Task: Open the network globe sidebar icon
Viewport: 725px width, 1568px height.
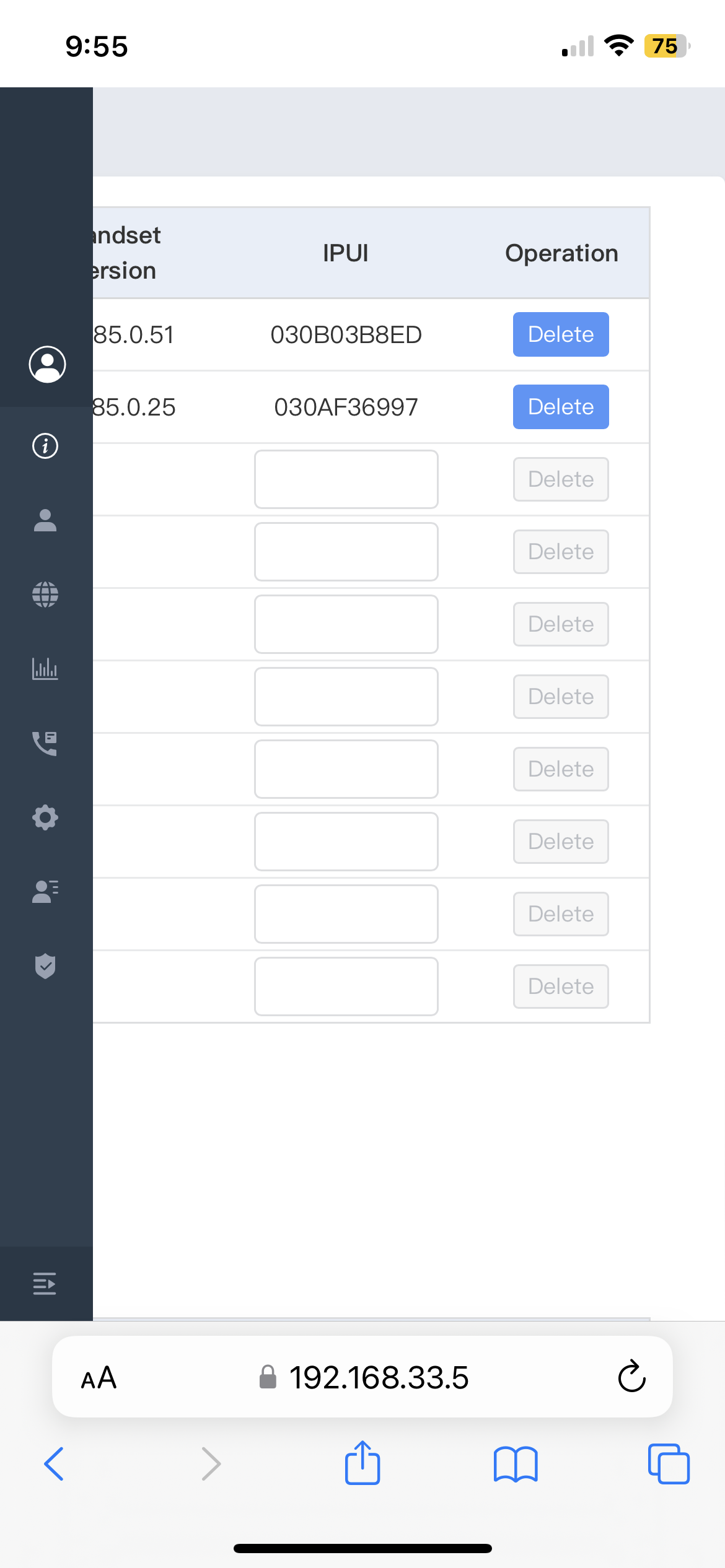Action: pos(45,595)
